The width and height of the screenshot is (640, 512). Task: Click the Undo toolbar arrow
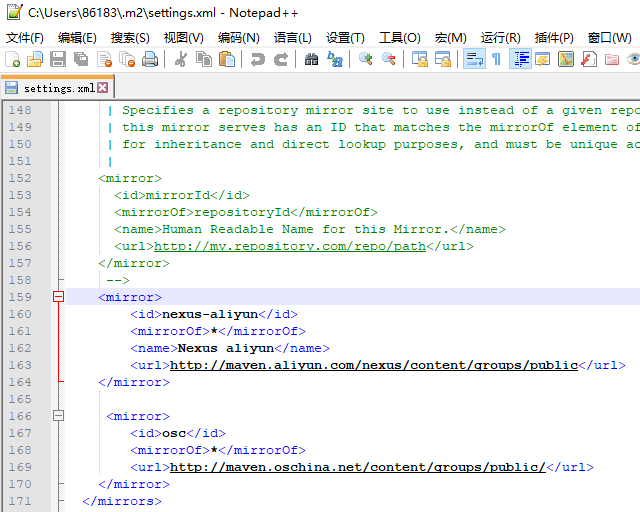coord(258,60)
